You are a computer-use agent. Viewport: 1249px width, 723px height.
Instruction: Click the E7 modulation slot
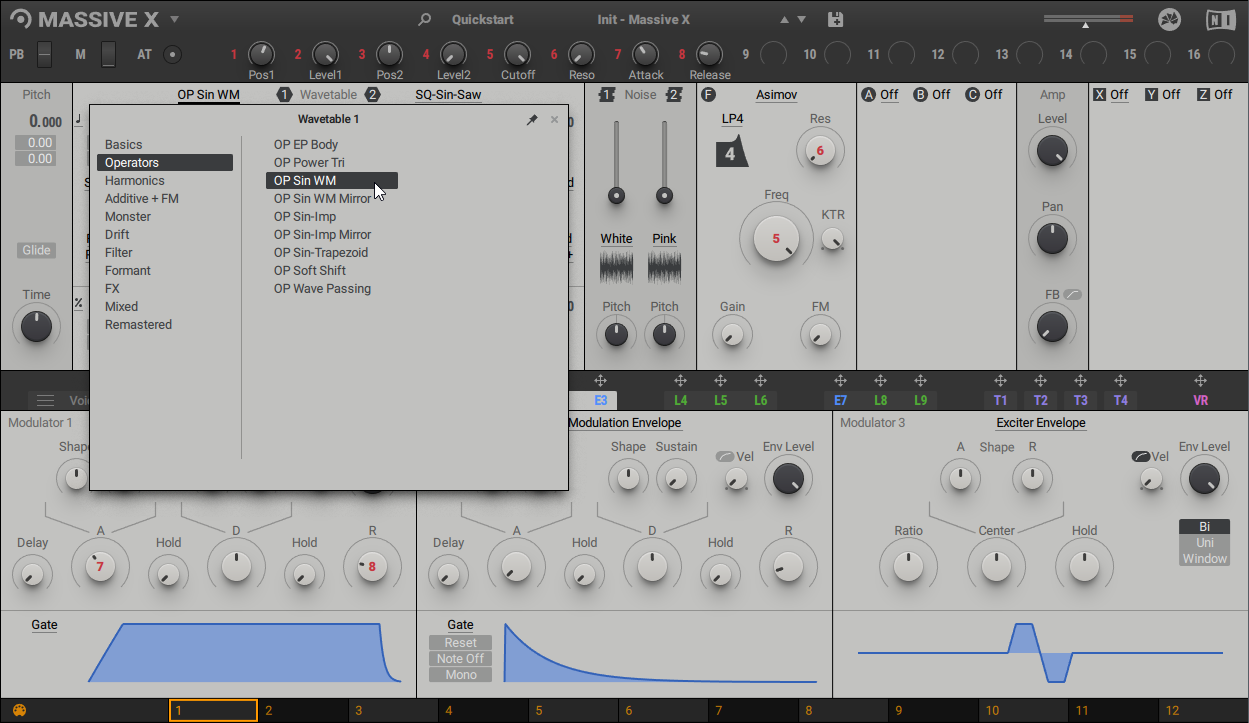(x=840, y=400)
